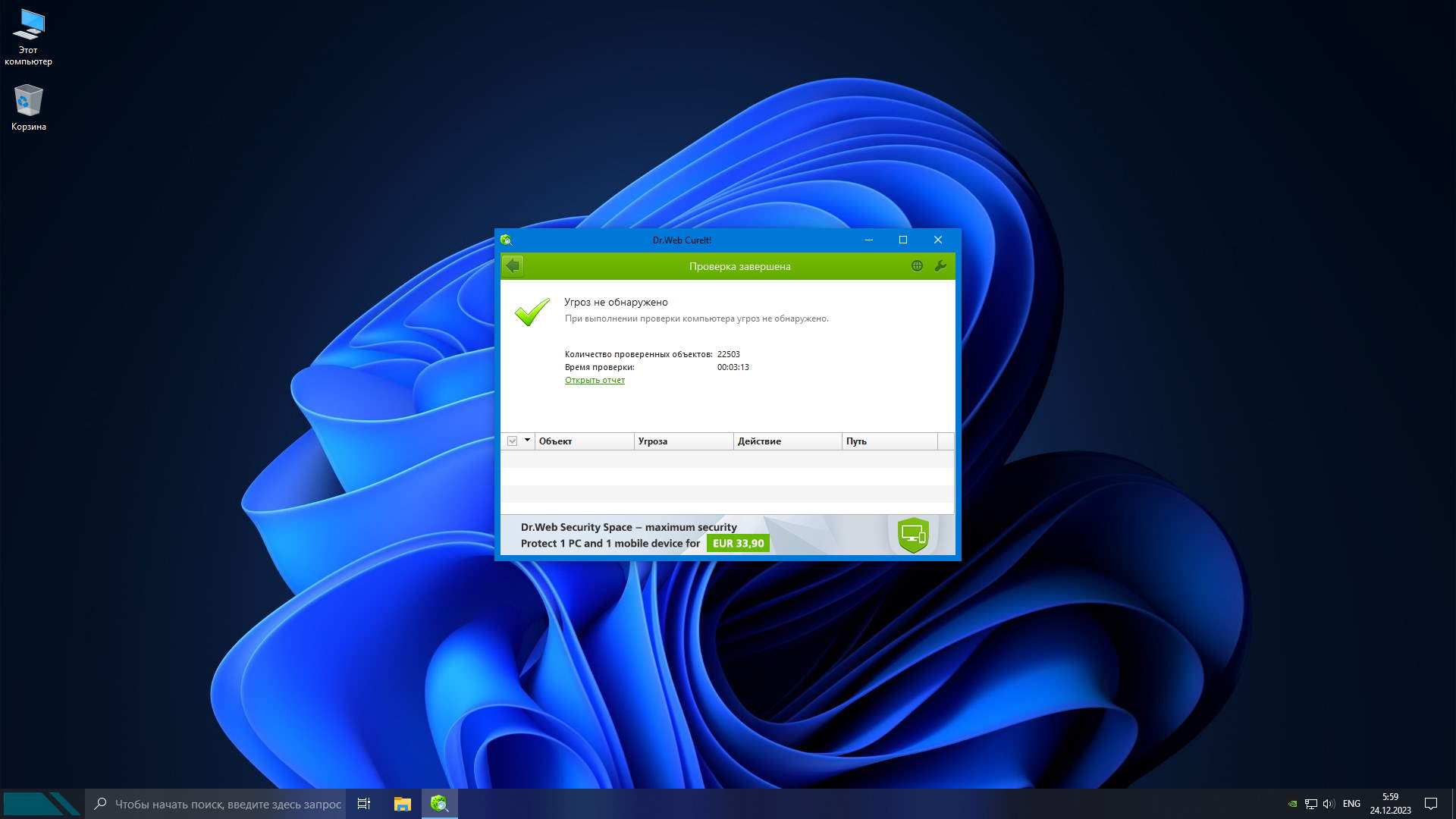The image size is (1456, 819).
Task: Click the Dr.Web CureIt taskbar icon
Action: coord(439,804)
